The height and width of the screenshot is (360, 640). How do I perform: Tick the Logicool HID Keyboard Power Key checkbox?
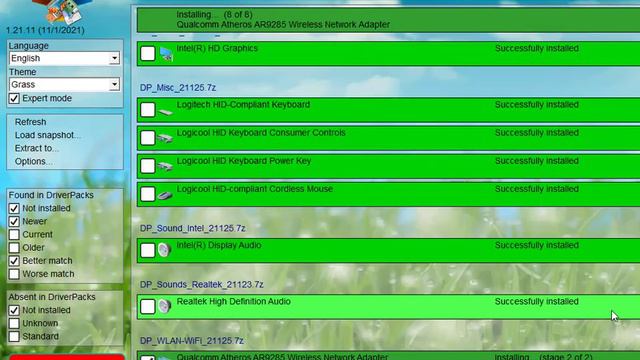[x=148, y=166]
